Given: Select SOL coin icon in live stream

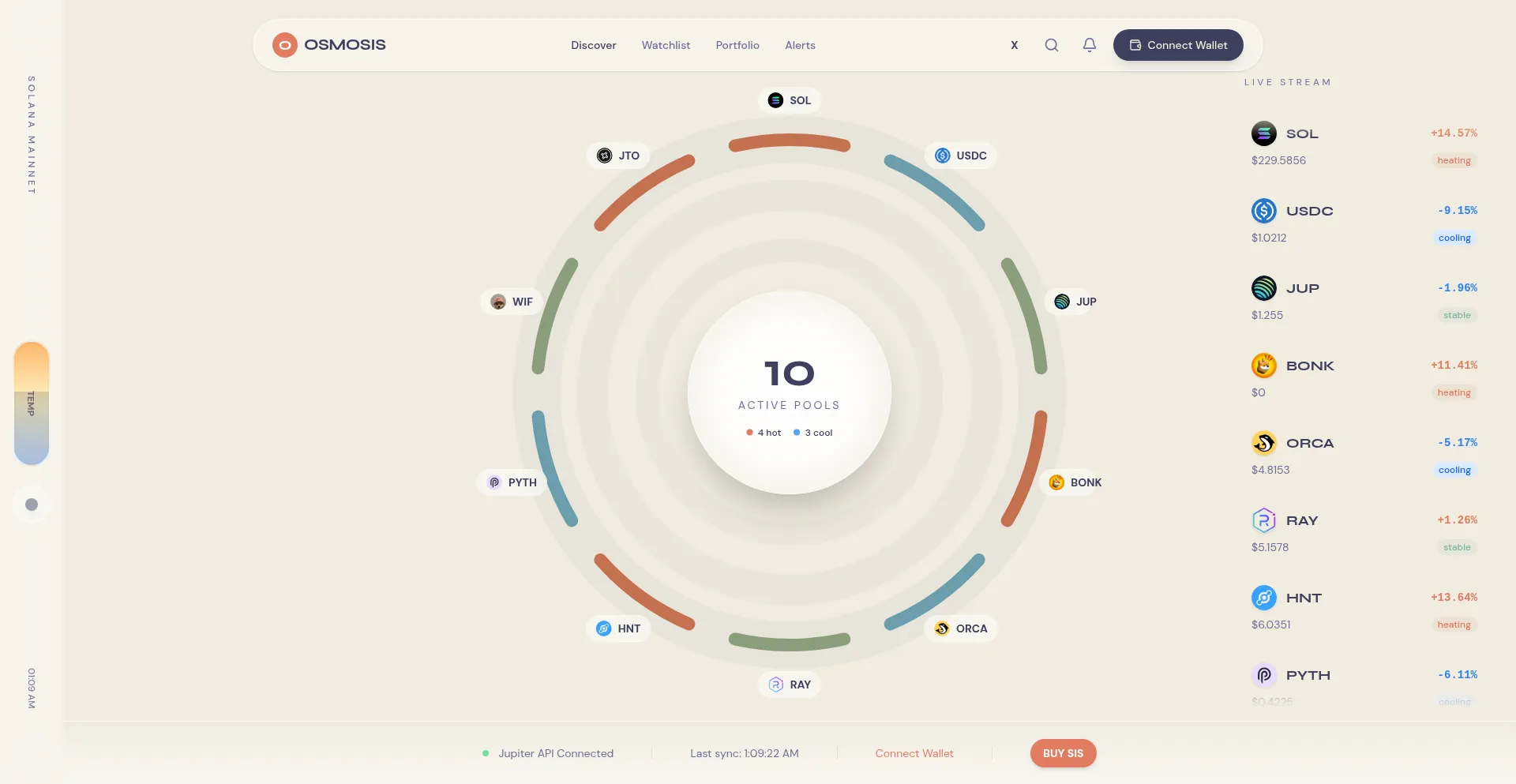Looking at the screenshot, I should (x=1263, y=133).
